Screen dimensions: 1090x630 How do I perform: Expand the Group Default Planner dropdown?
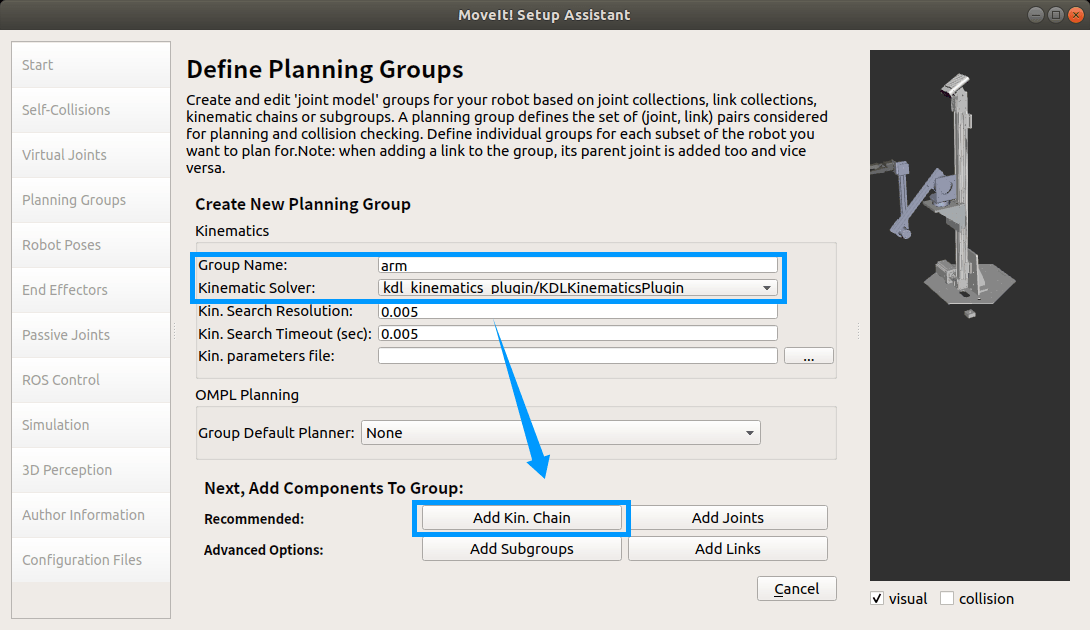tap(560, 433)
